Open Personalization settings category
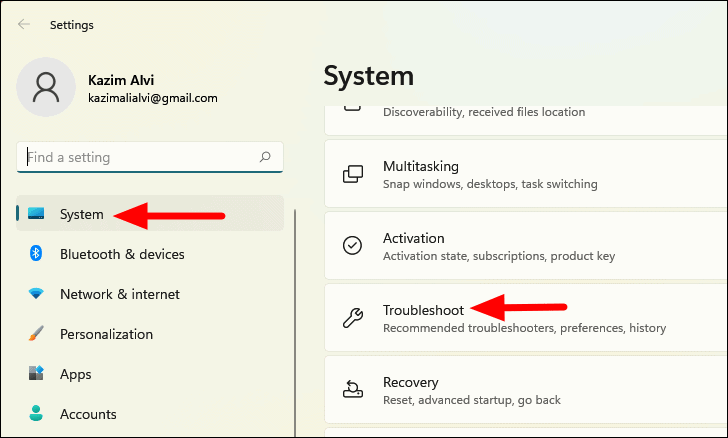The height and width of the screenshot is (438, 728). [x=150, y=333]
